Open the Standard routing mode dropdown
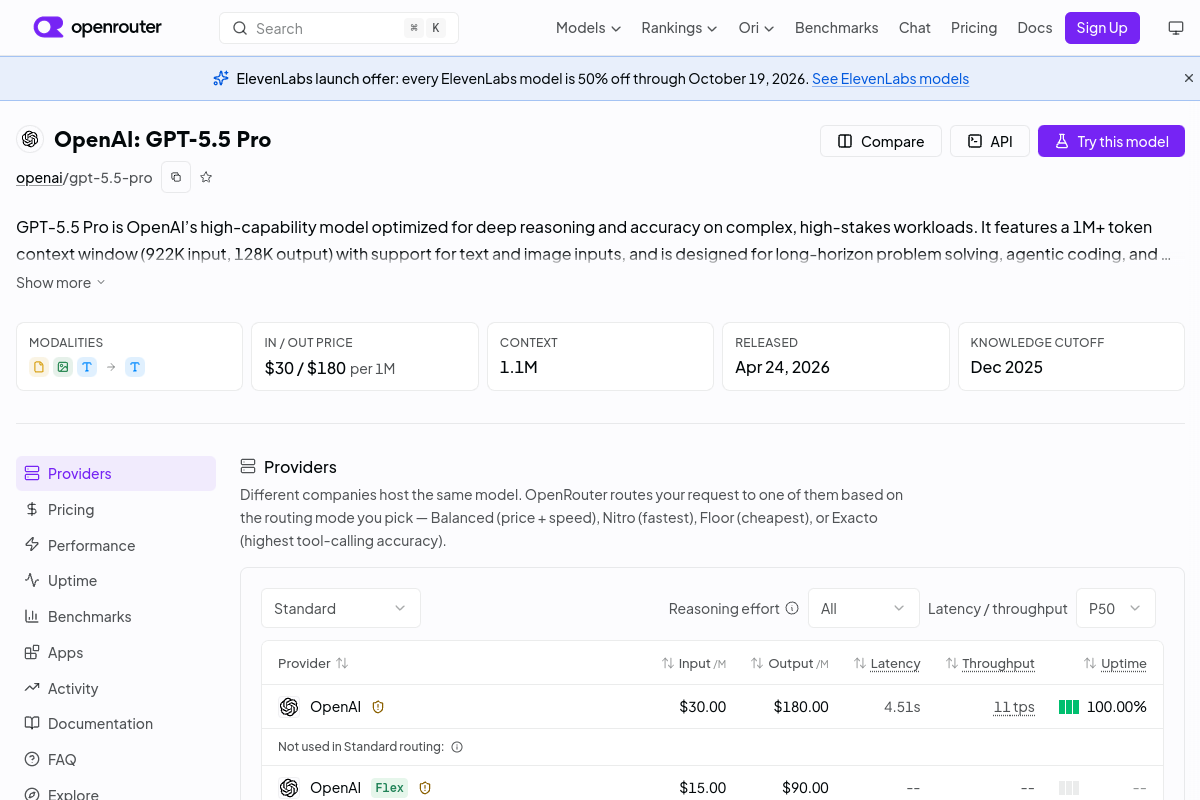Screen dimensions: 1200x800 click(x=341, y=608)
